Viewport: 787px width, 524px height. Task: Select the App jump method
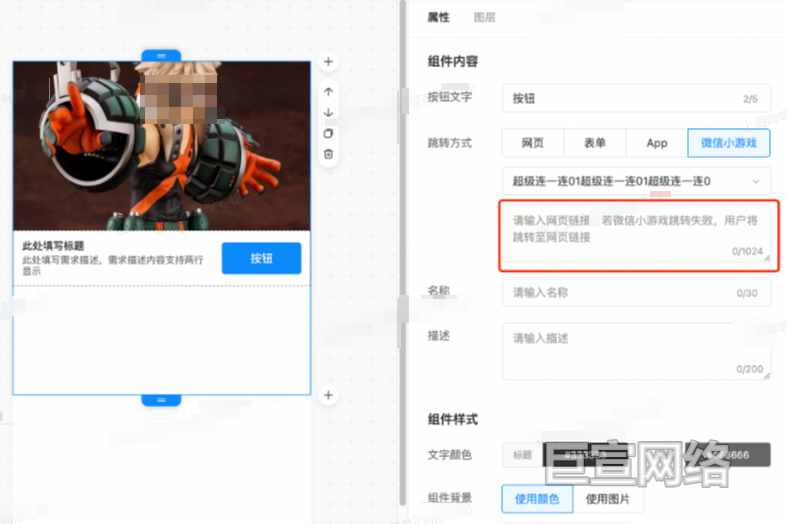coord(657,143)
